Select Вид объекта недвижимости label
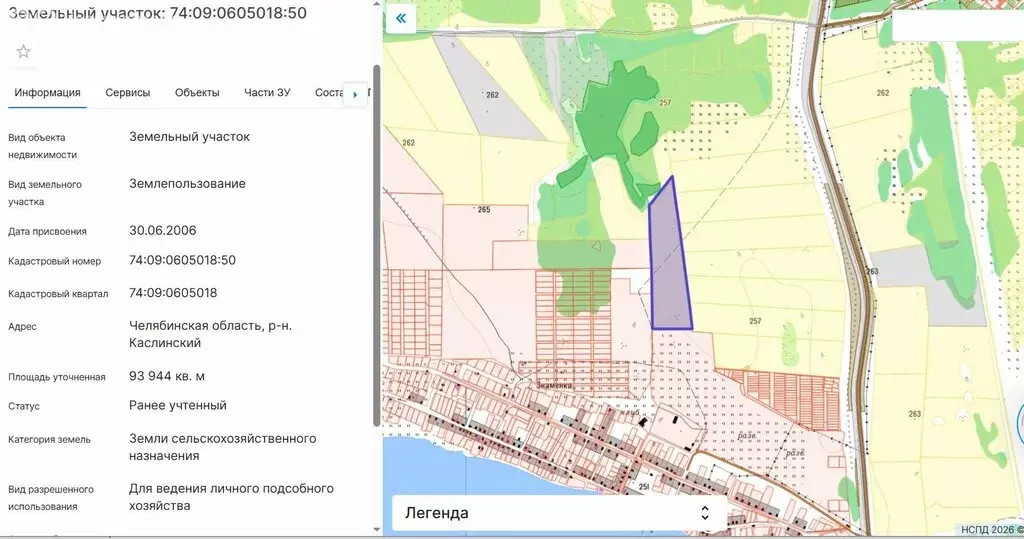The width and height of the screenshot is (1024, 539). tap(42, 146)
